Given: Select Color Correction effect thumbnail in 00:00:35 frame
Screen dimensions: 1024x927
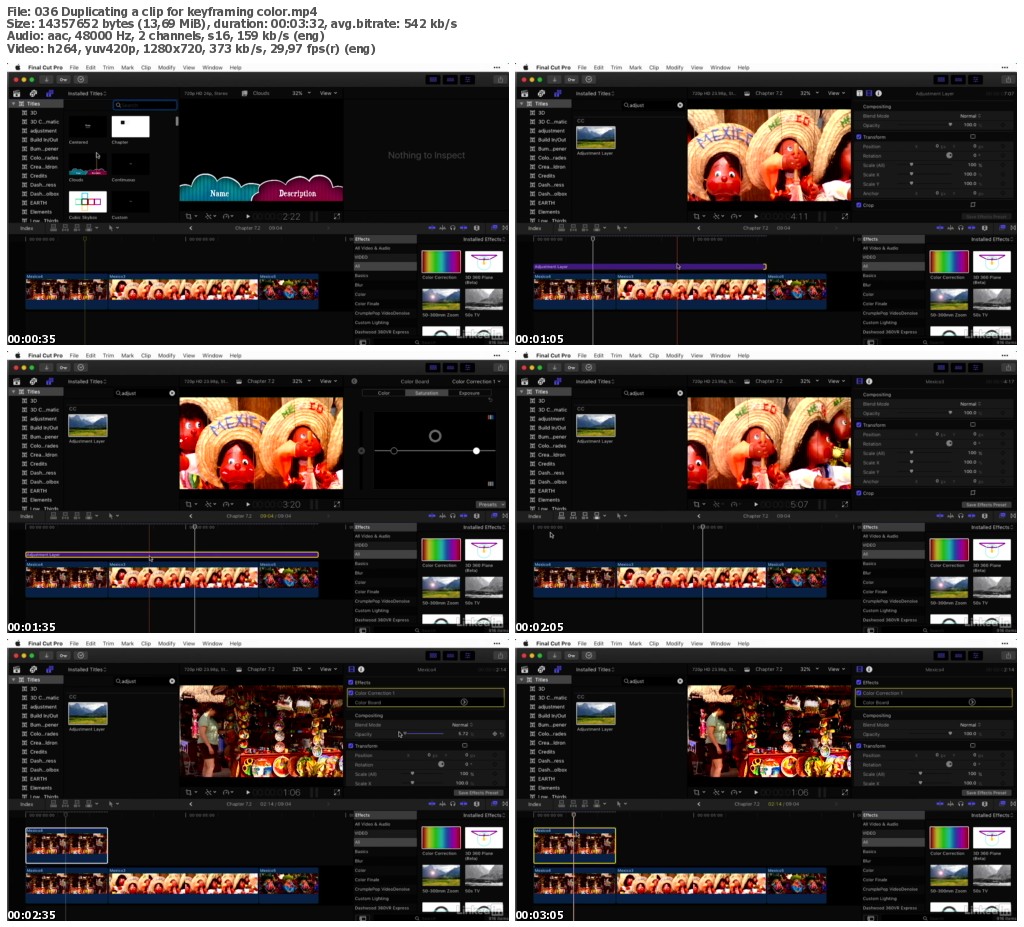Looking at the screenshot, I should 441,262.
